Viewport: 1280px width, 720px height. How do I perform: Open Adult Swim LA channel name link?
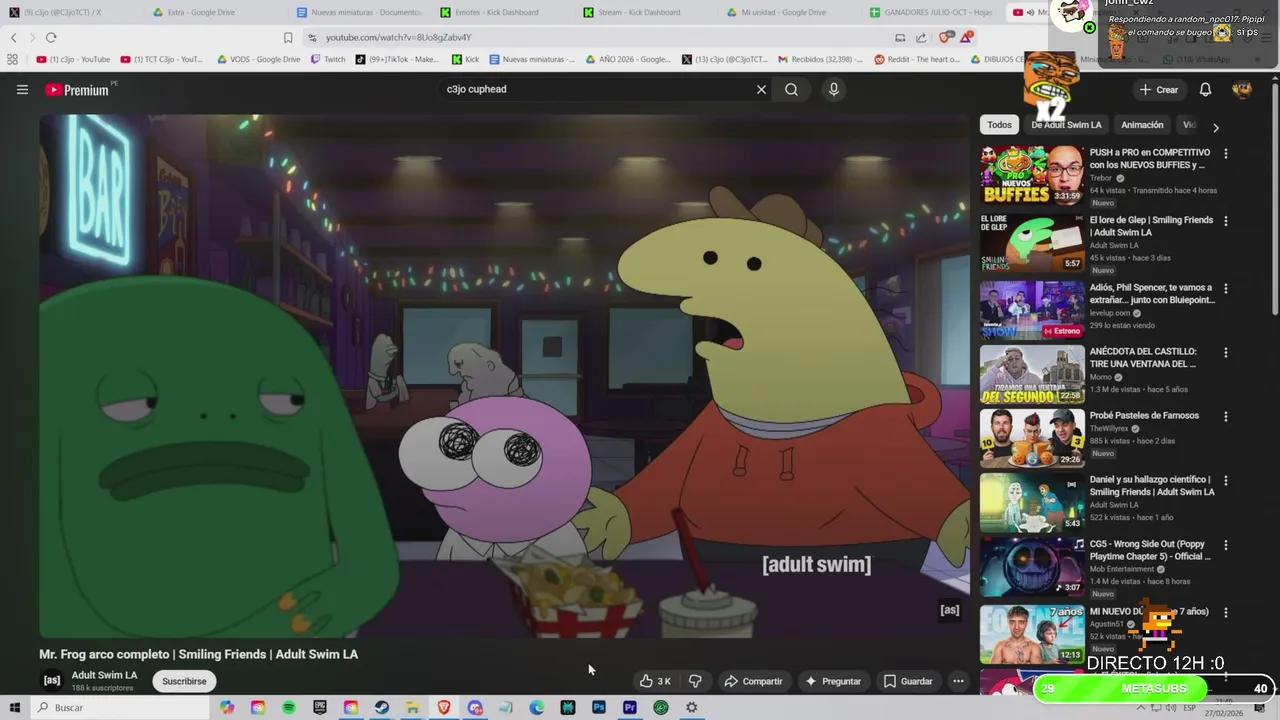click(x=104, y=675)
